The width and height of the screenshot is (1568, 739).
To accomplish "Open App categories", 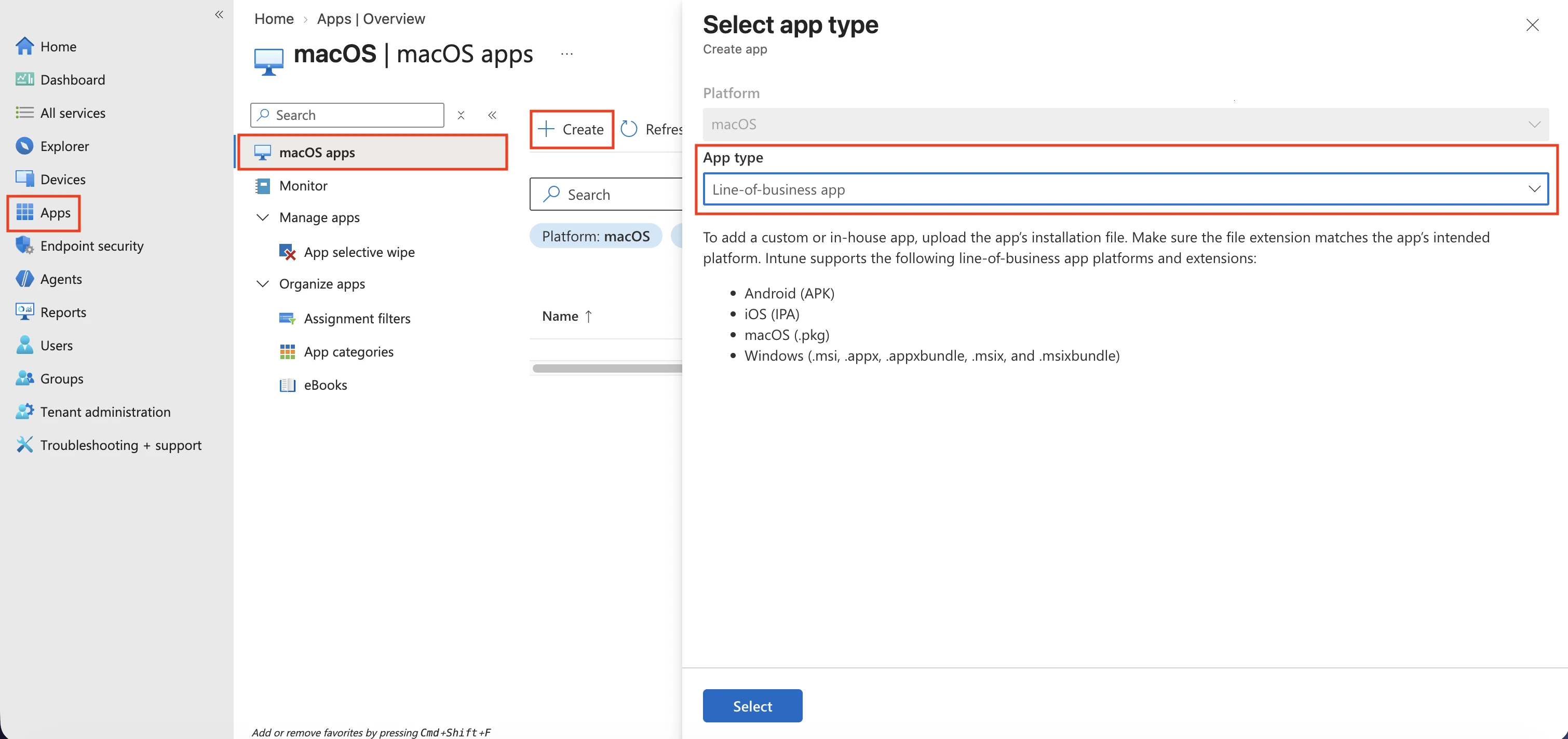I will coord(336,351).
